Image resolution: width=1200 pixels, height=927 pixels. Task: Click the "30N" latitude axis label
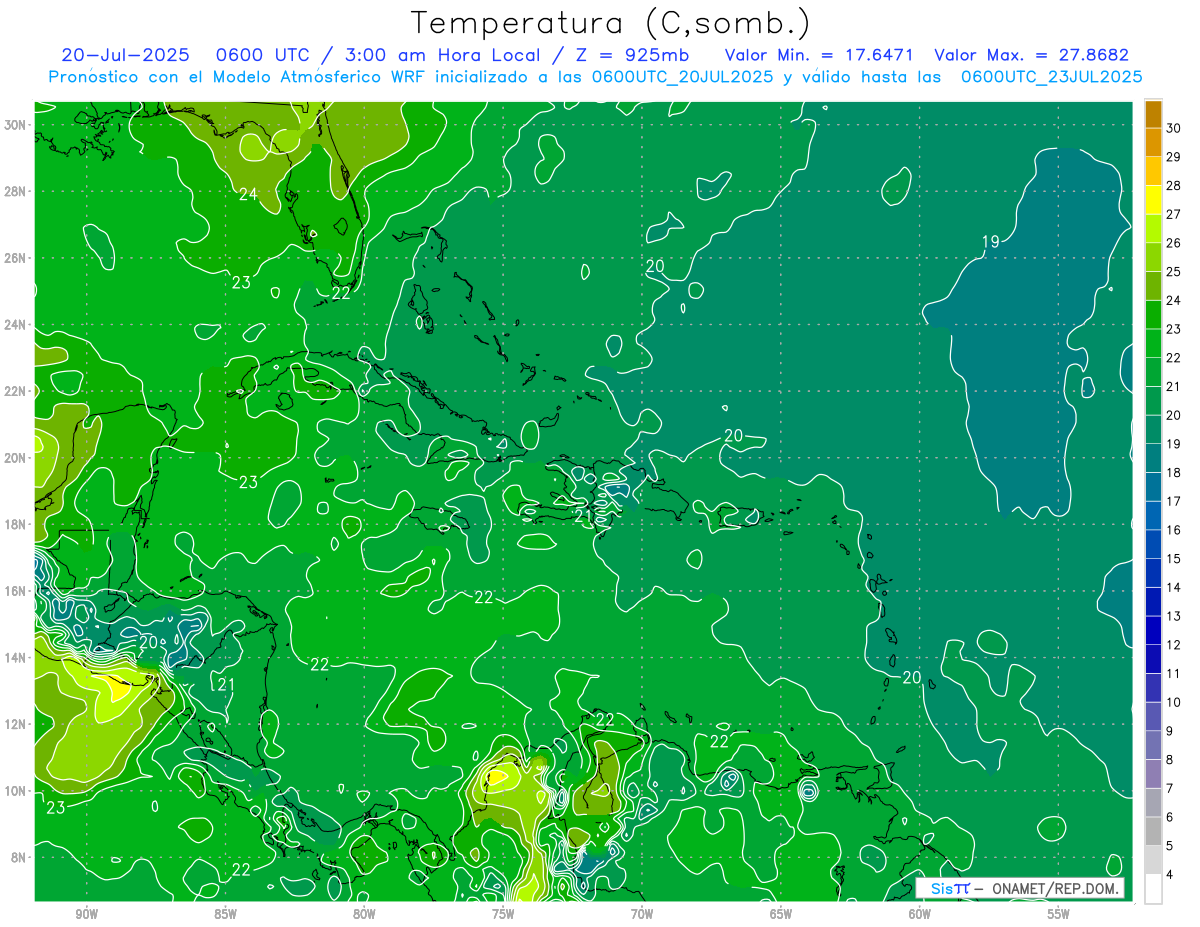(x=17, y=125)
